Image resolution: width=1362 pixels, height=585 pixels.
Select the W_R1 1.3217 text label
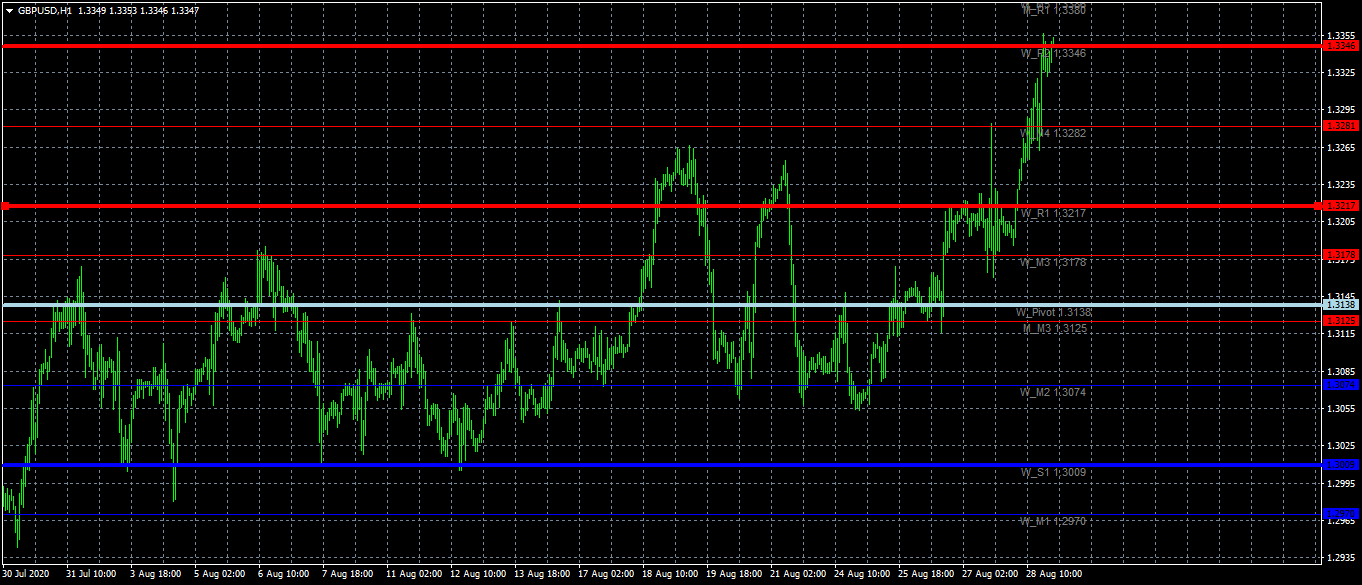tap(1052, 214)
